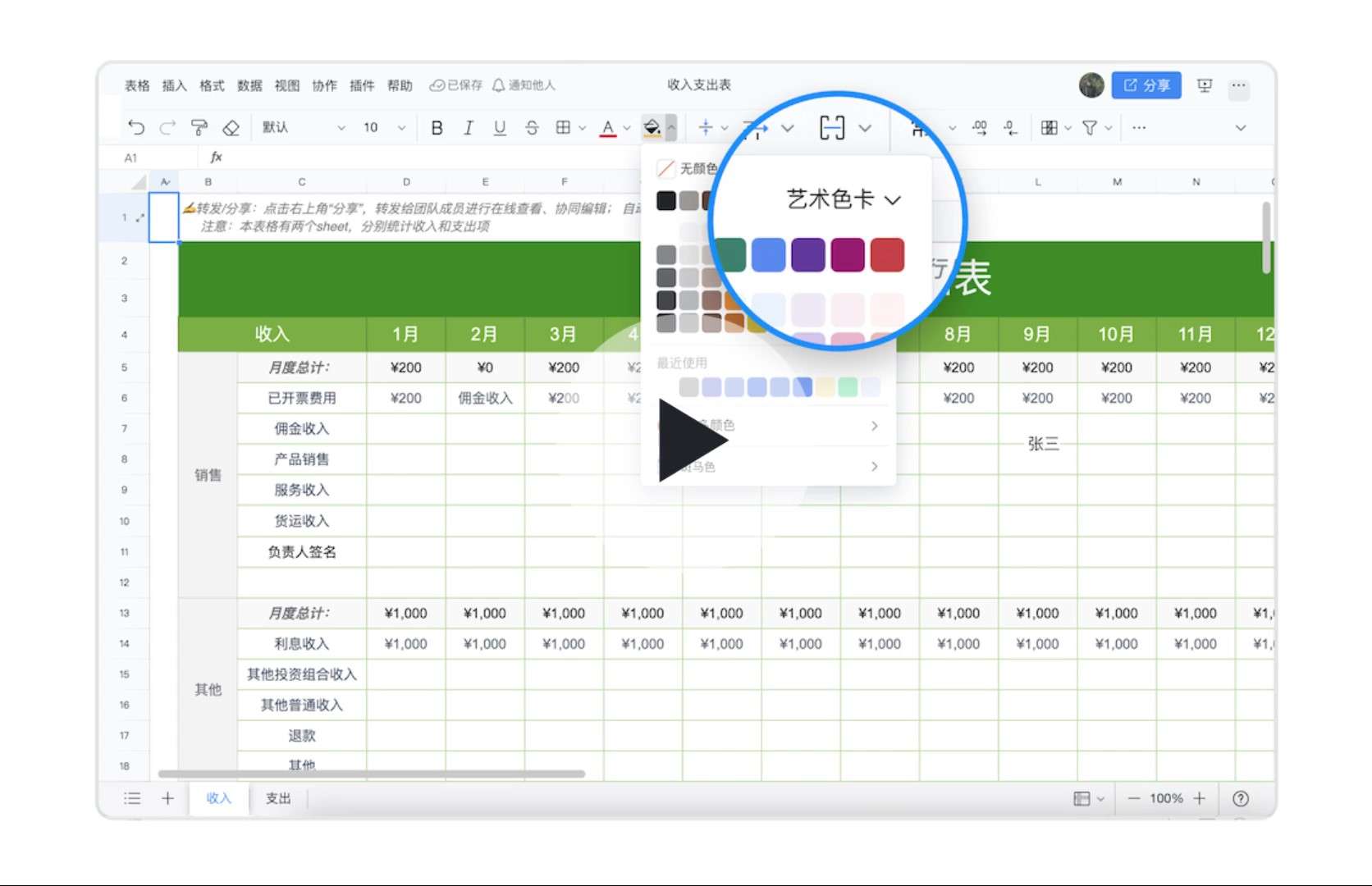Pick the magnified red color swatch

(887, 254)
